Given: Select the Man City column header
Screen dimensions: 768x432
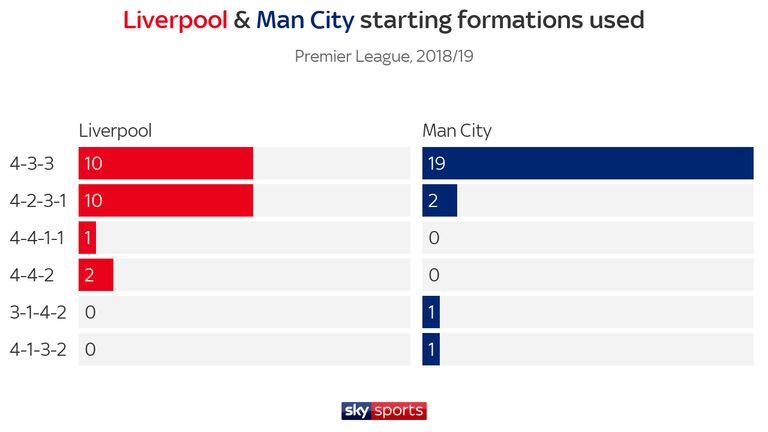Looking at the screenshot, I should click(456, 131).
